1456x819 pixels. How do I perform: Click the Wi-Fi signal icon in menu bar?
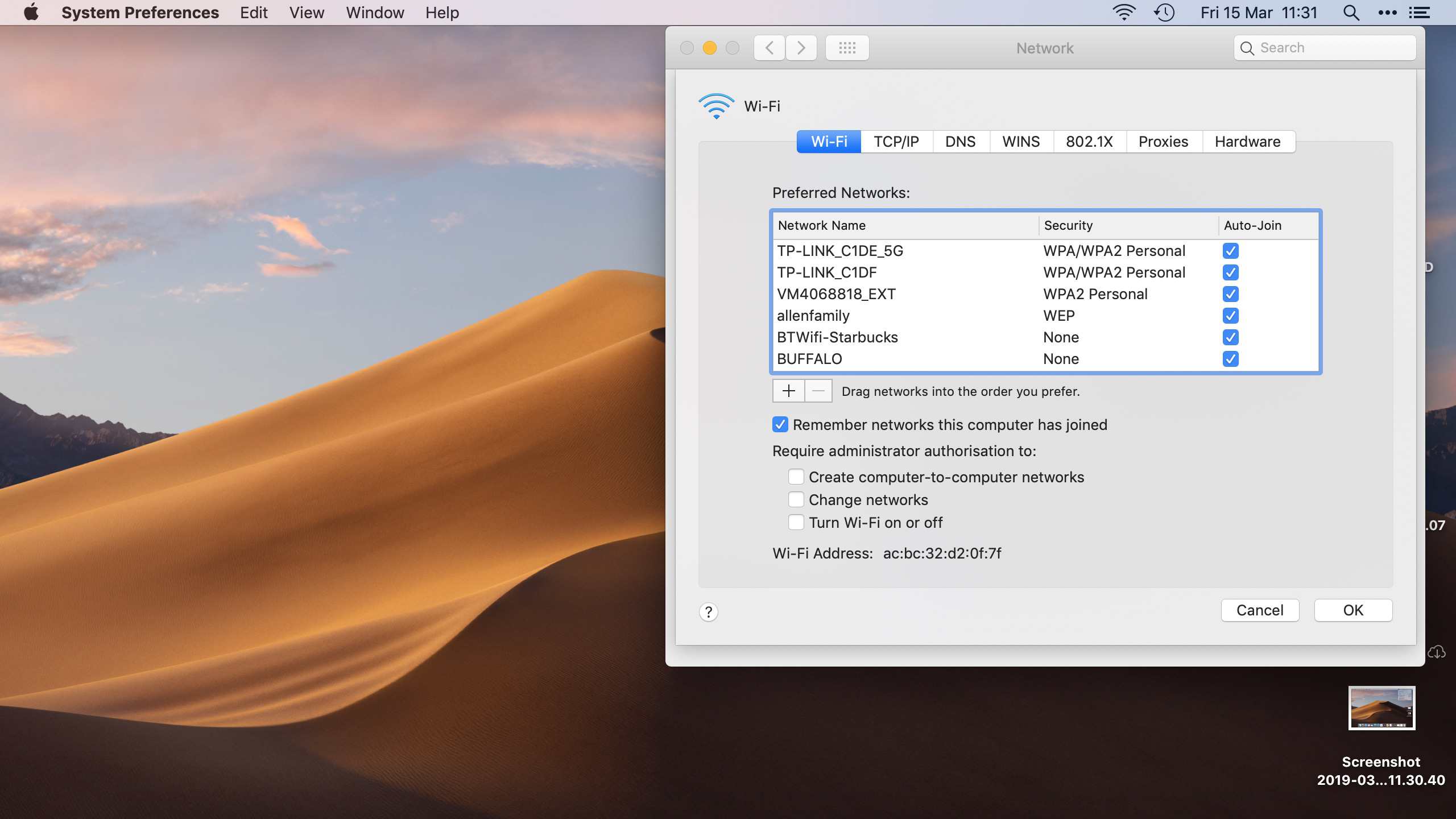tap(1123, 13)
